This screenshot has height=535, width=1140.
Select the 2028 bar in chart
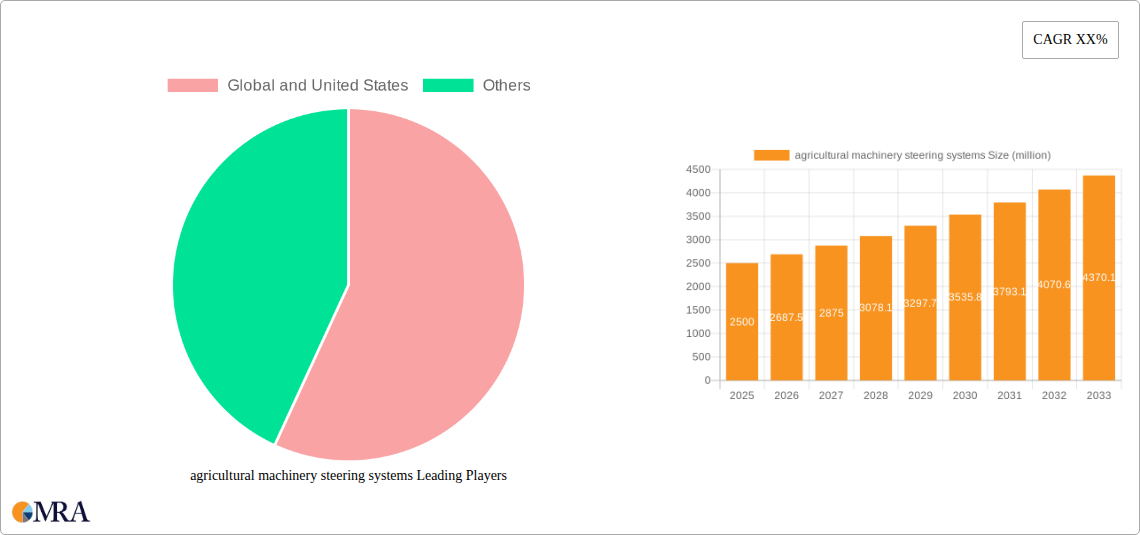tap(876, 308)
